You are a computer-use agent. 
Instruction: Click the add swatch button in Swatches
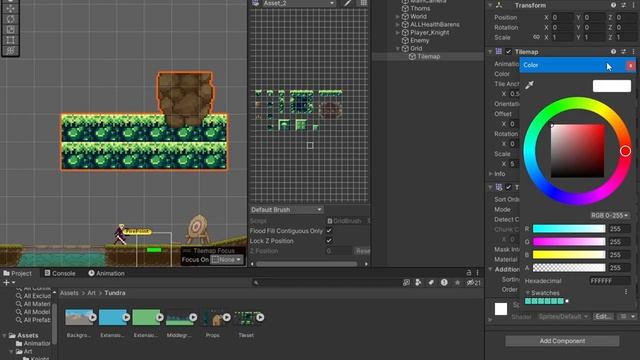tap(567, 301)
